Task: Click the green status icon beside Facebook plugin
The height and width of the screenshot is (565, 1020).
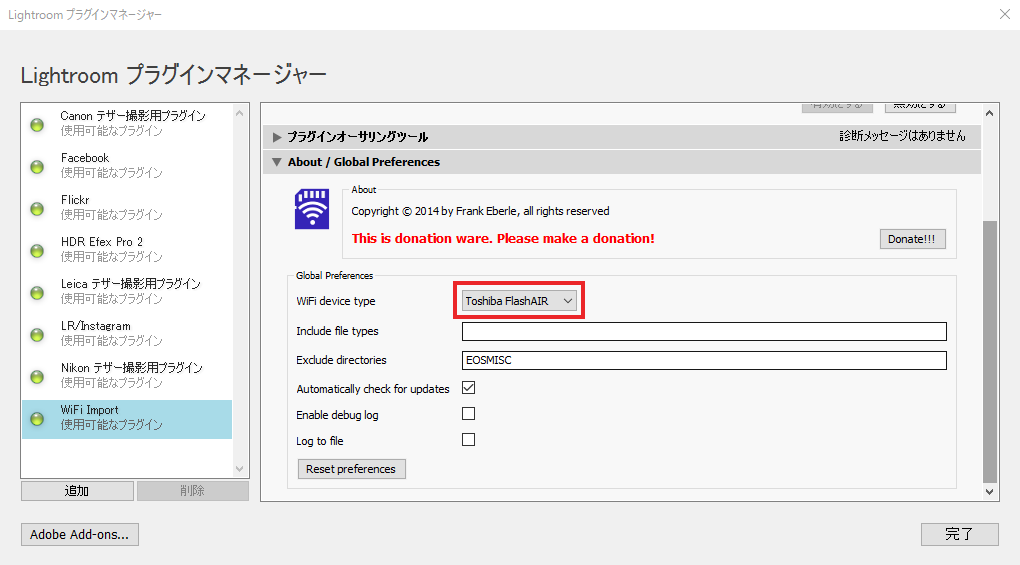Action: (x=37, y=166)
